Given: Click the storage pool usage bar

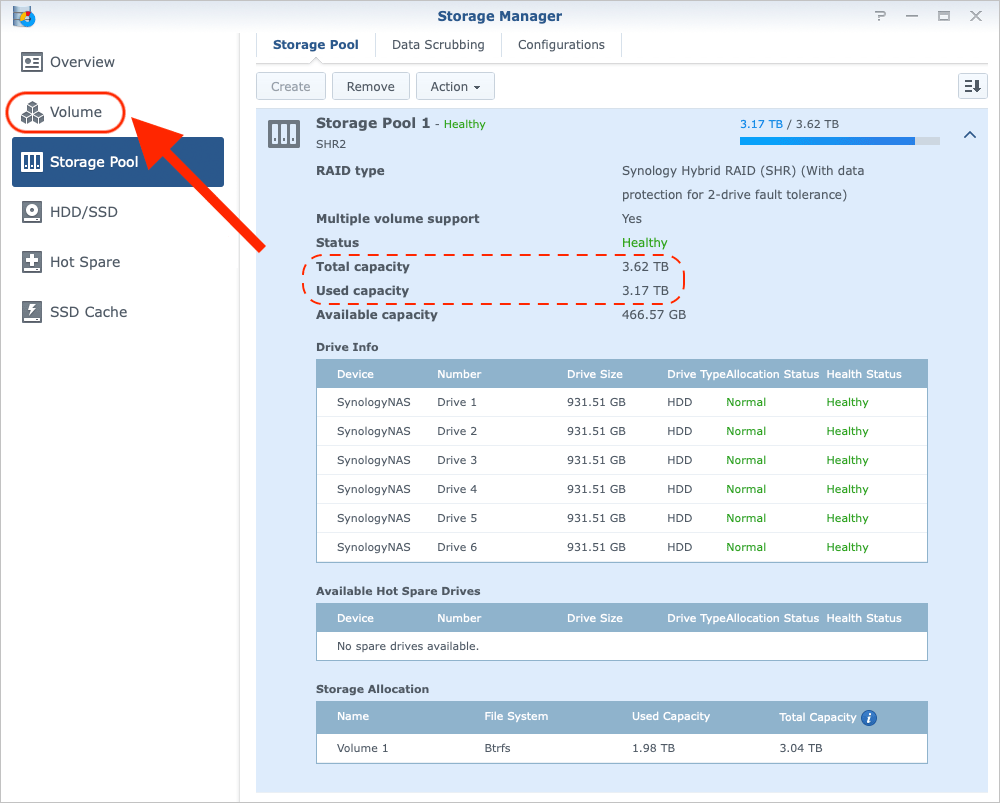Looking at the screenshot, I should 839,141.
